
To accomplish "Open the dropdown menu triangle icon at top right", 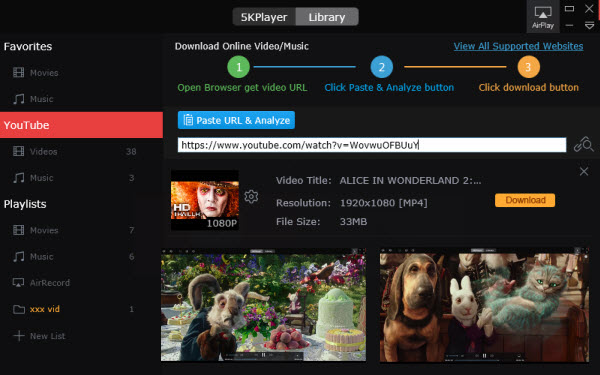I will [x=589, y=26].
